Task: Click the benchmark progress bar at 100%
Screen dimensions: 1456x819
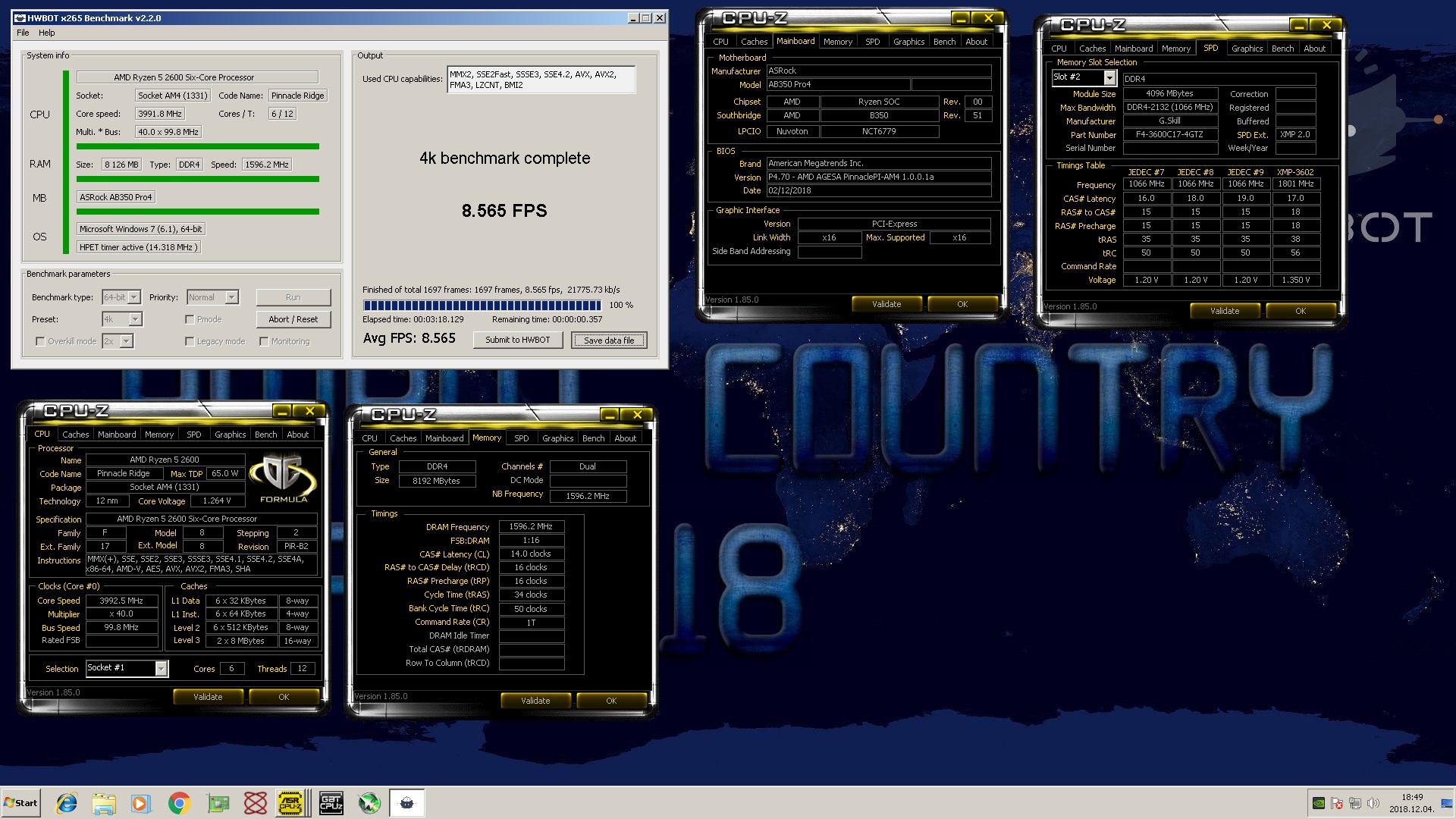Action: (x=483, y=305)
